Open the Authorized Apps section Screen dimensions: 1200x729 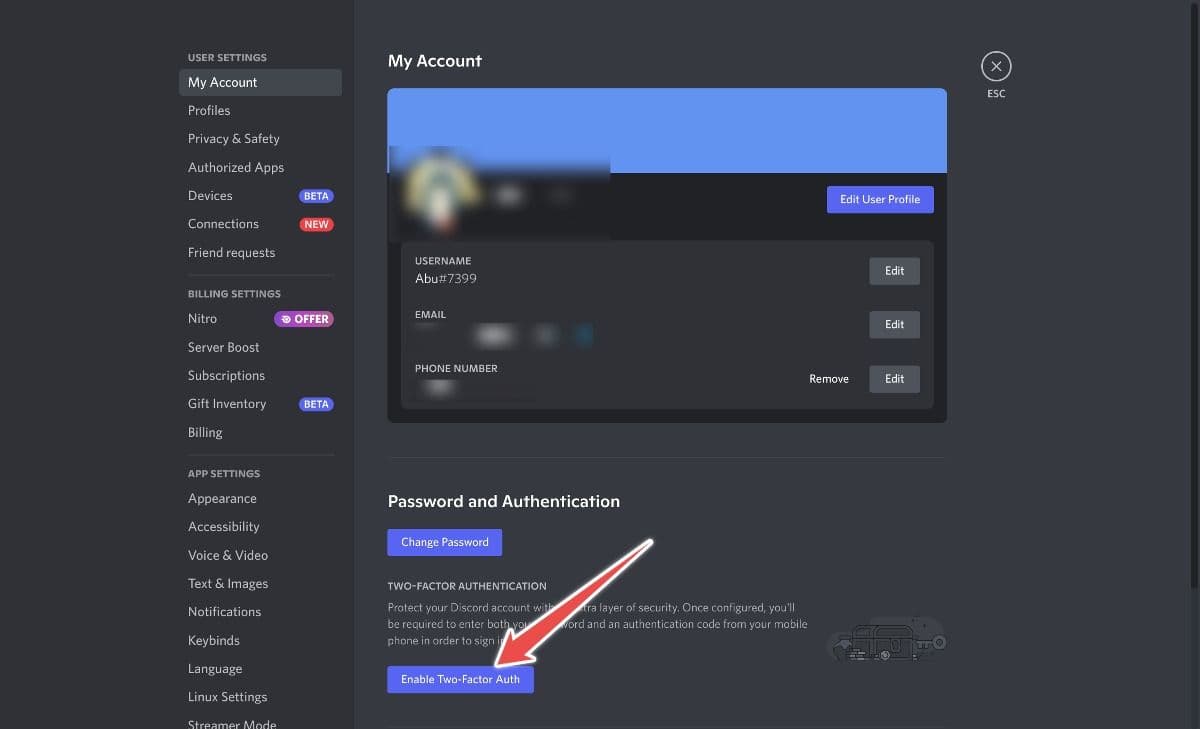point(236,167)
